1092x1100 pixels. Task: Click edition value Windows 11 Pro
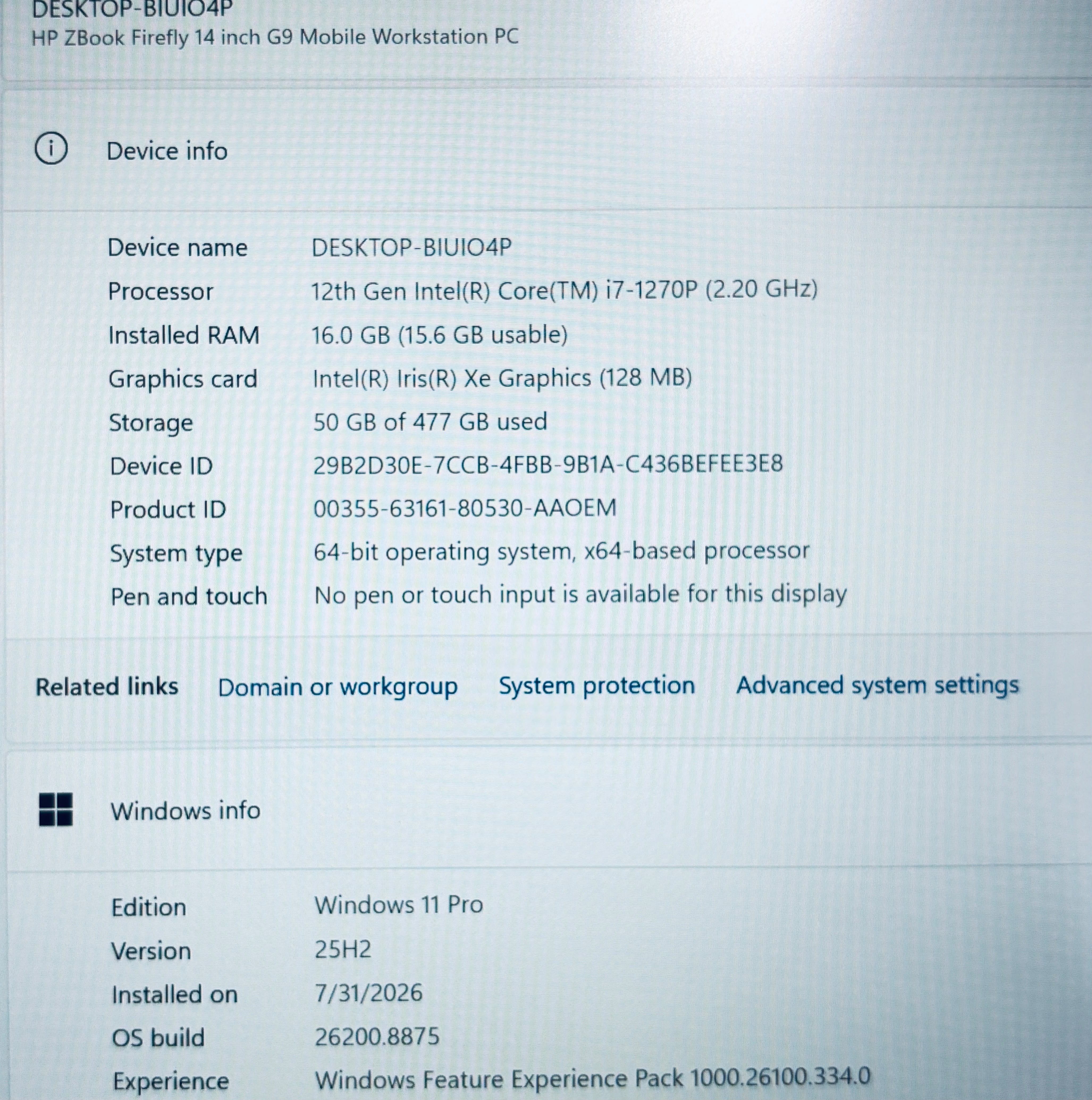point(399,904)
